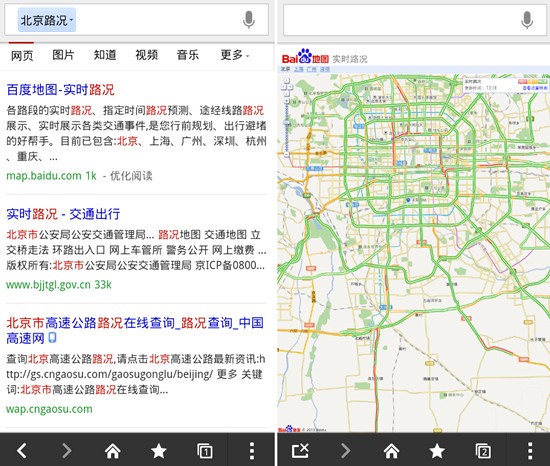This screenshot has height=466, width=550.
Task: Click the map zoom slider handle
Action: click(x=287, y=123)
